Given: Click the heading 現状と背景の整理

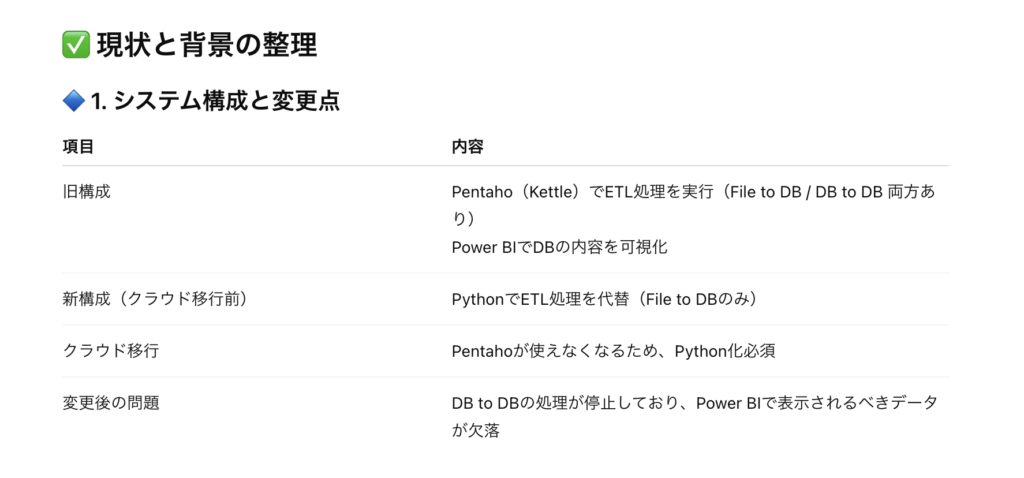Looking at the screenshot, I should pos(207,46).
